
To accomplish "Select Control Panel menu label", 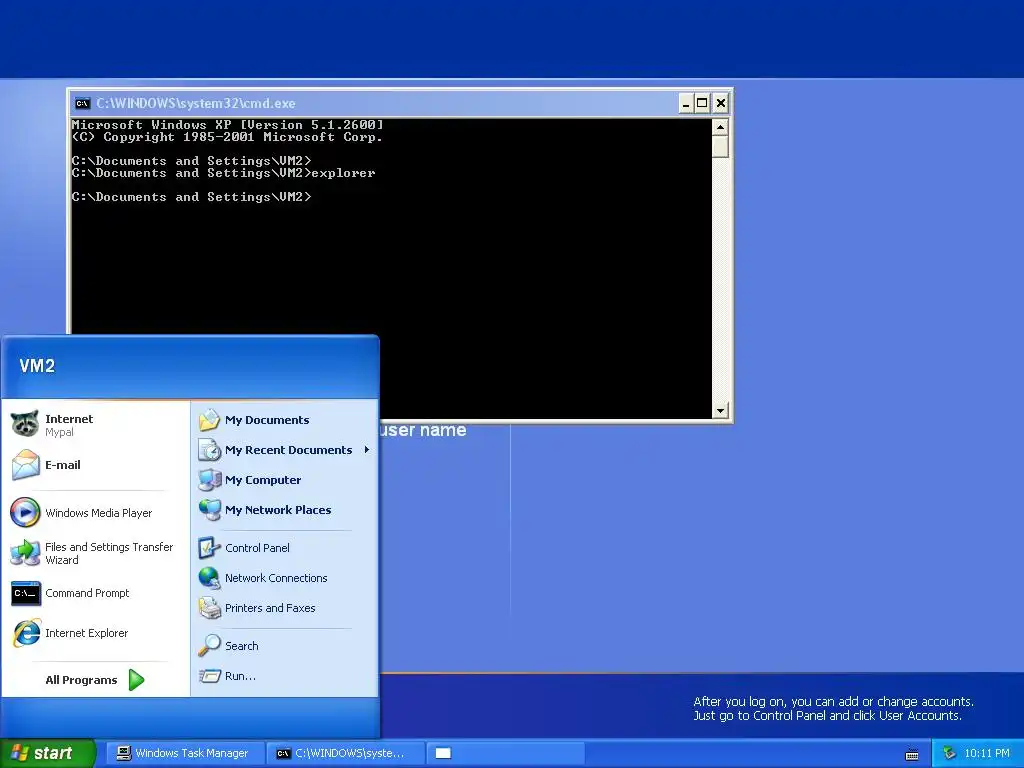I will 257,548.
